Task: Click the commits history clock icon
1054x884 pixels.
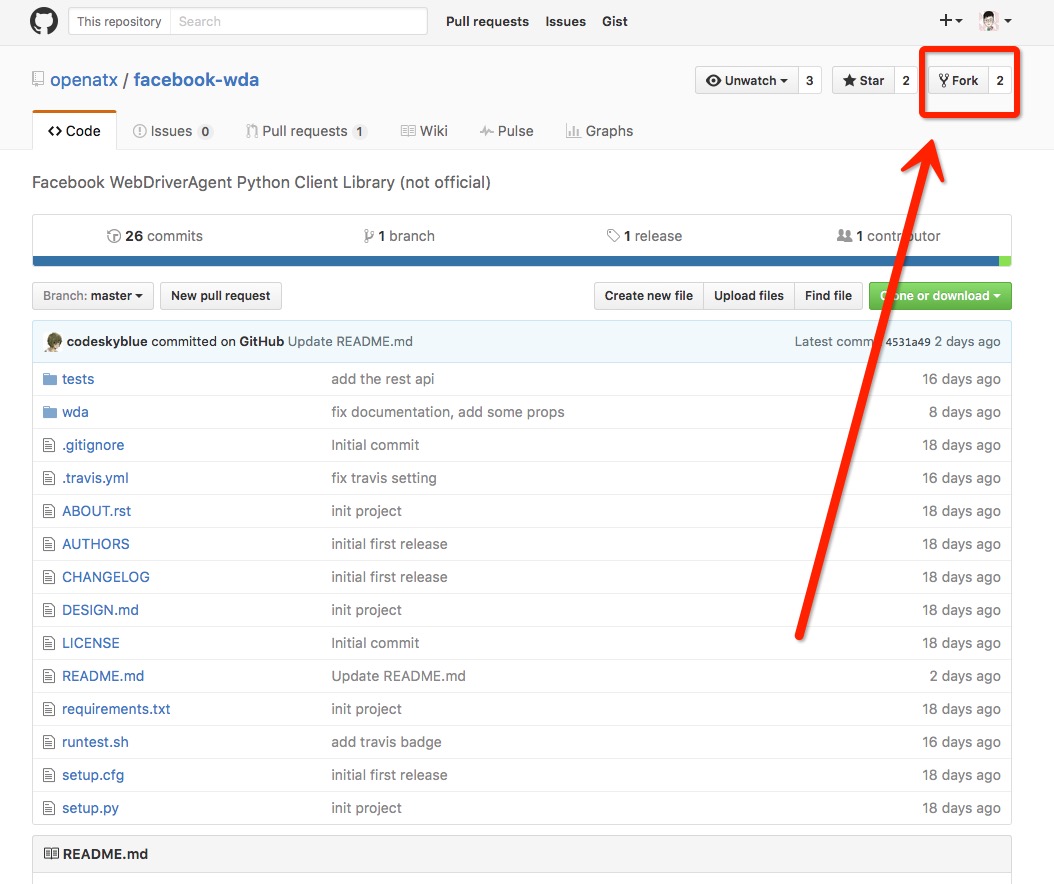Action: click(x=114, y=236)
